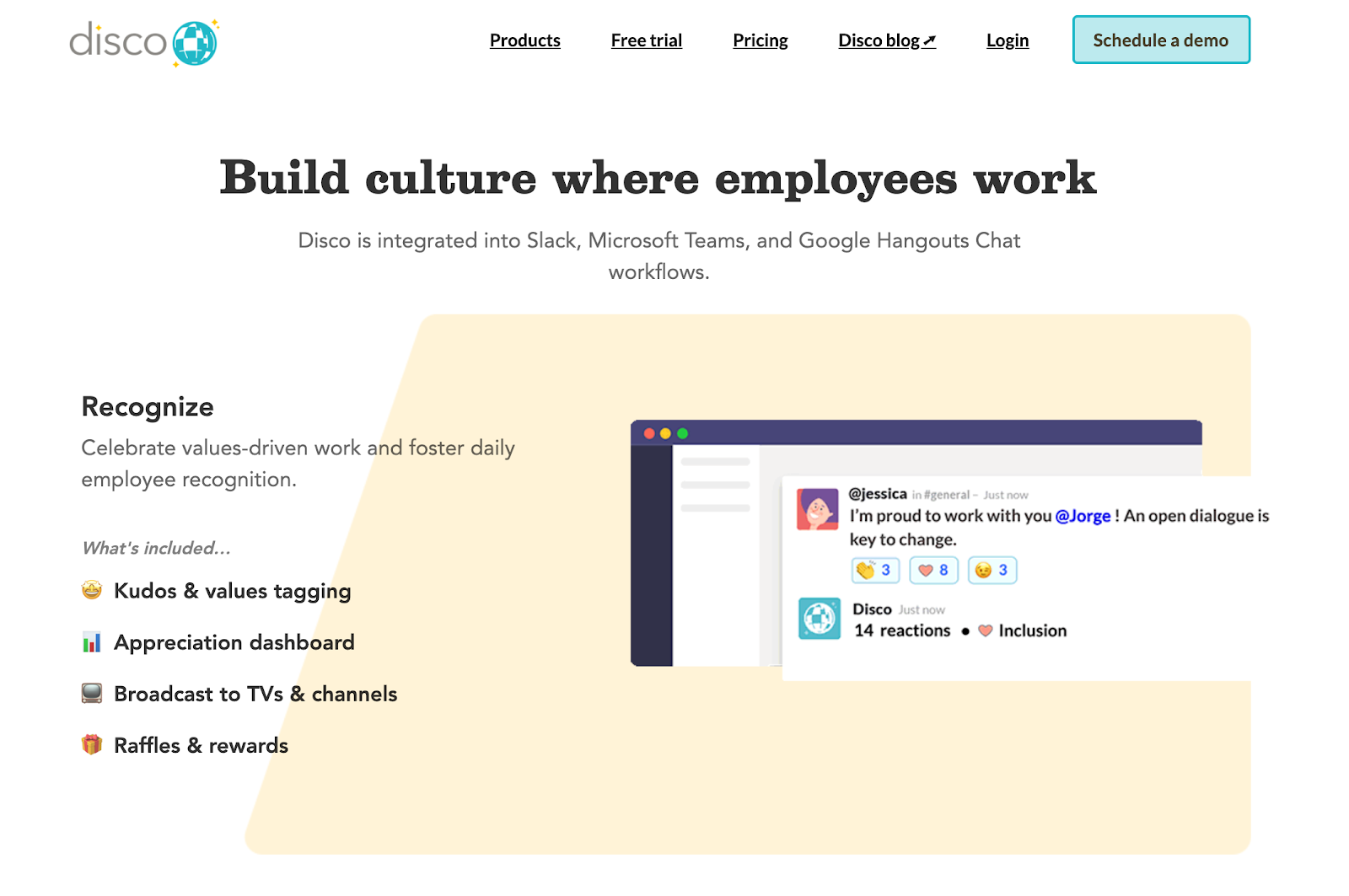
Task: Click the @Jorge mention in the message
Action: (1083, 516)
